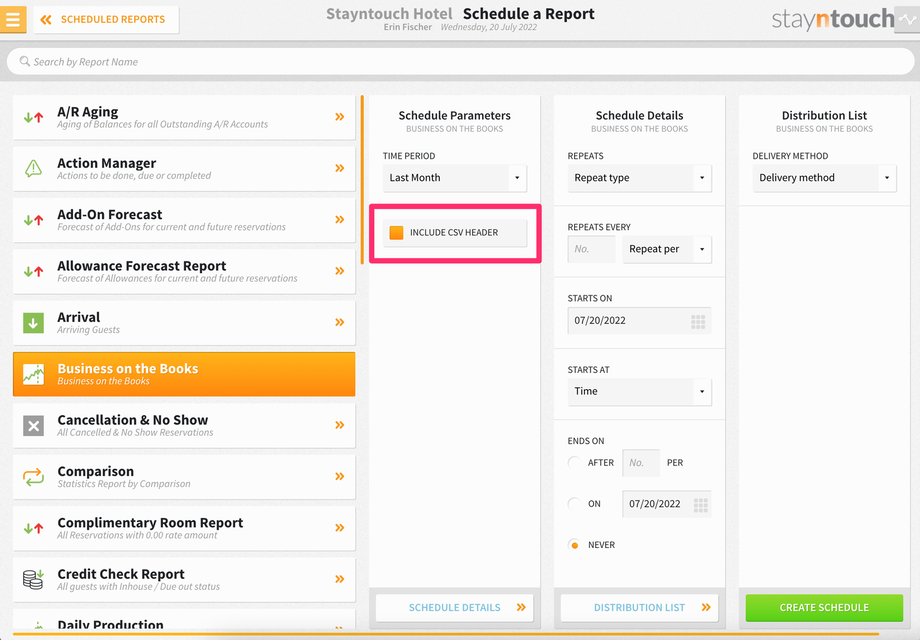Open the Time Period Last Month dropdown
This screenshot has width=920, height=640.
pos(455,178)
